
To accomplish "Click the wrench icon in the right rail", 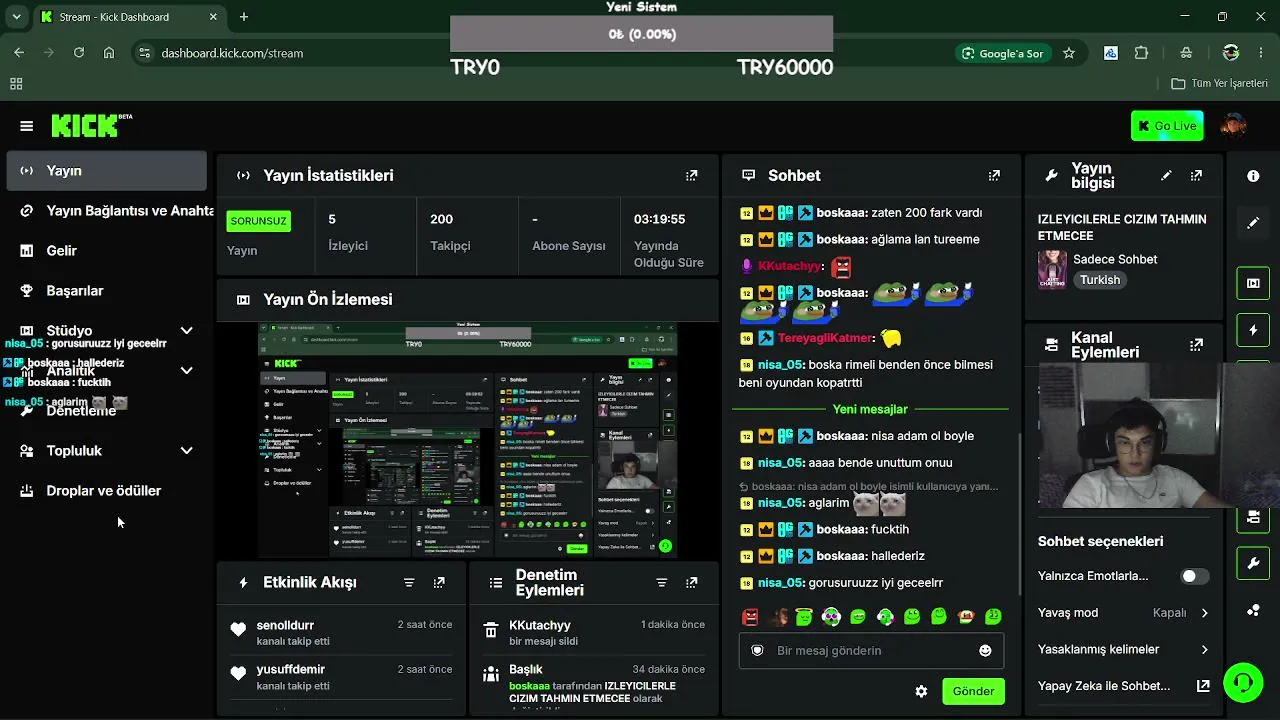I will pos(1253,564).
